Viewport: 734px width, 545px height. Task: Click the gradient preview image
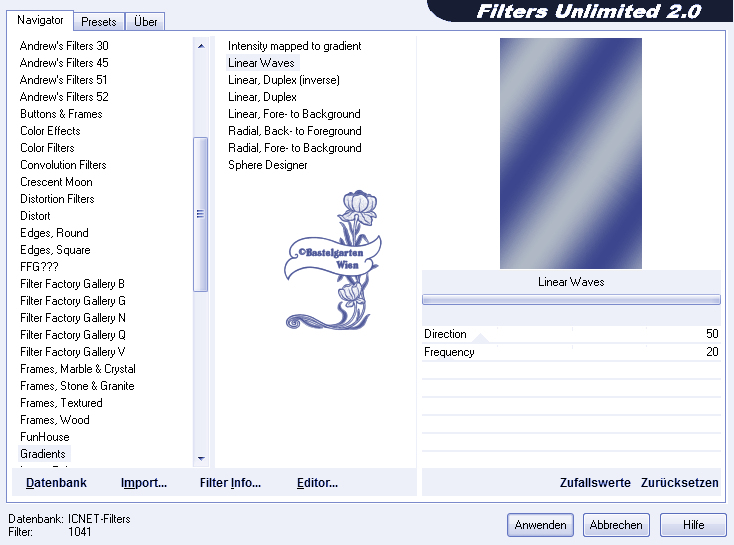[x=571, y=154]
